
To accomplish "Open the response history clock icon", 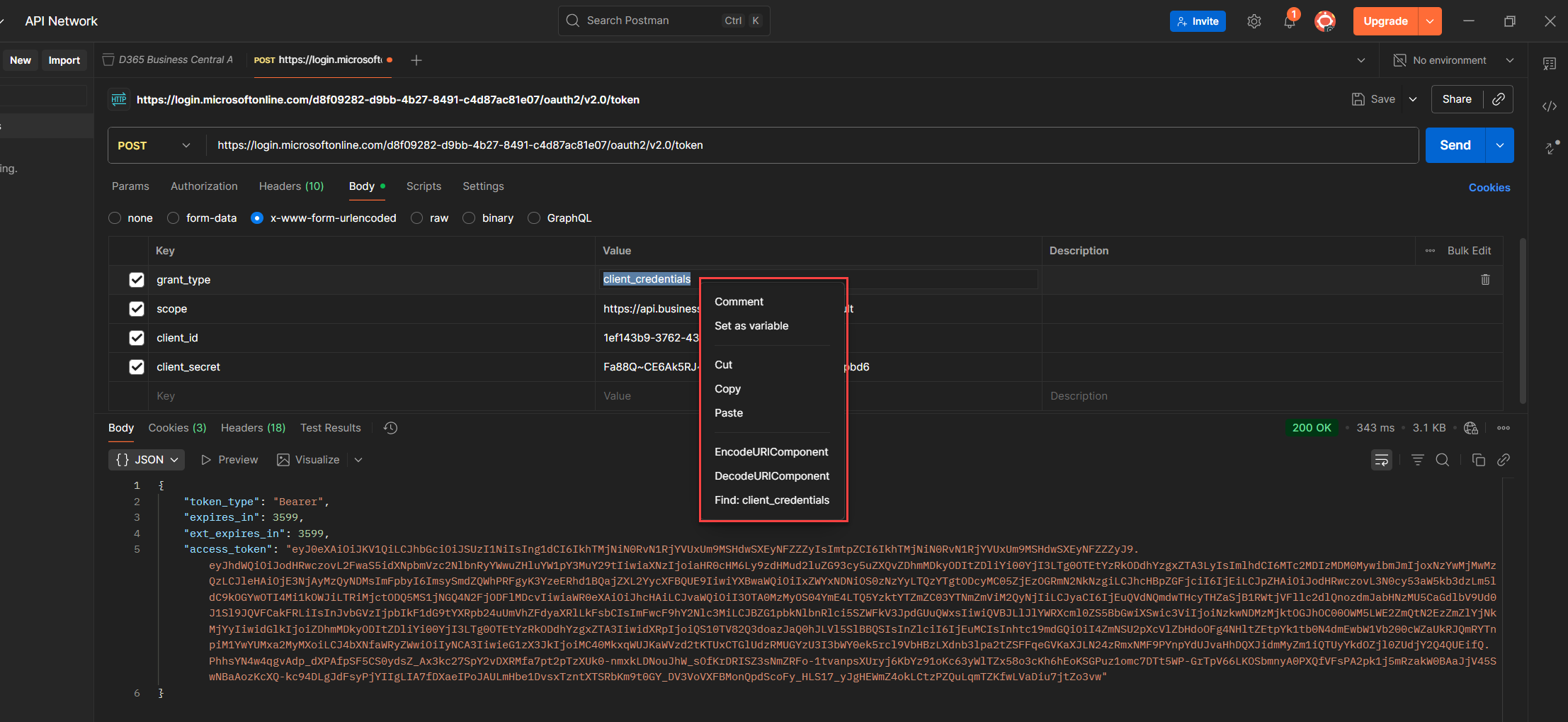I will (390, 428).
